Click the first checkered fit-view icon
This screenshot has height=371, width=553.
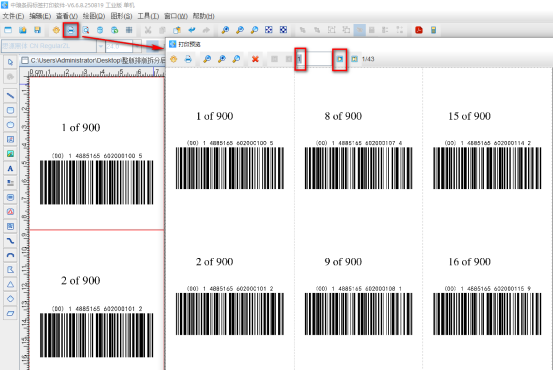pyautogui.click(x=269, y=30)
